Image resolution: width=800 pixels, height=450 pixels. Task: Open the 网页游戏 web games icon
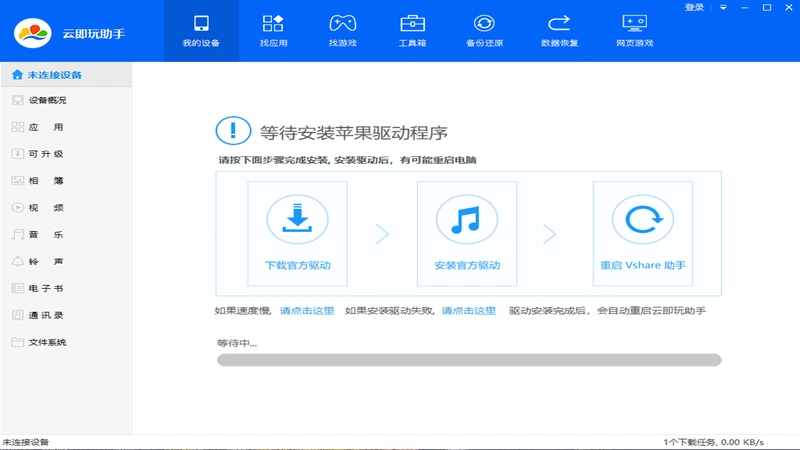tap(635, 23)
